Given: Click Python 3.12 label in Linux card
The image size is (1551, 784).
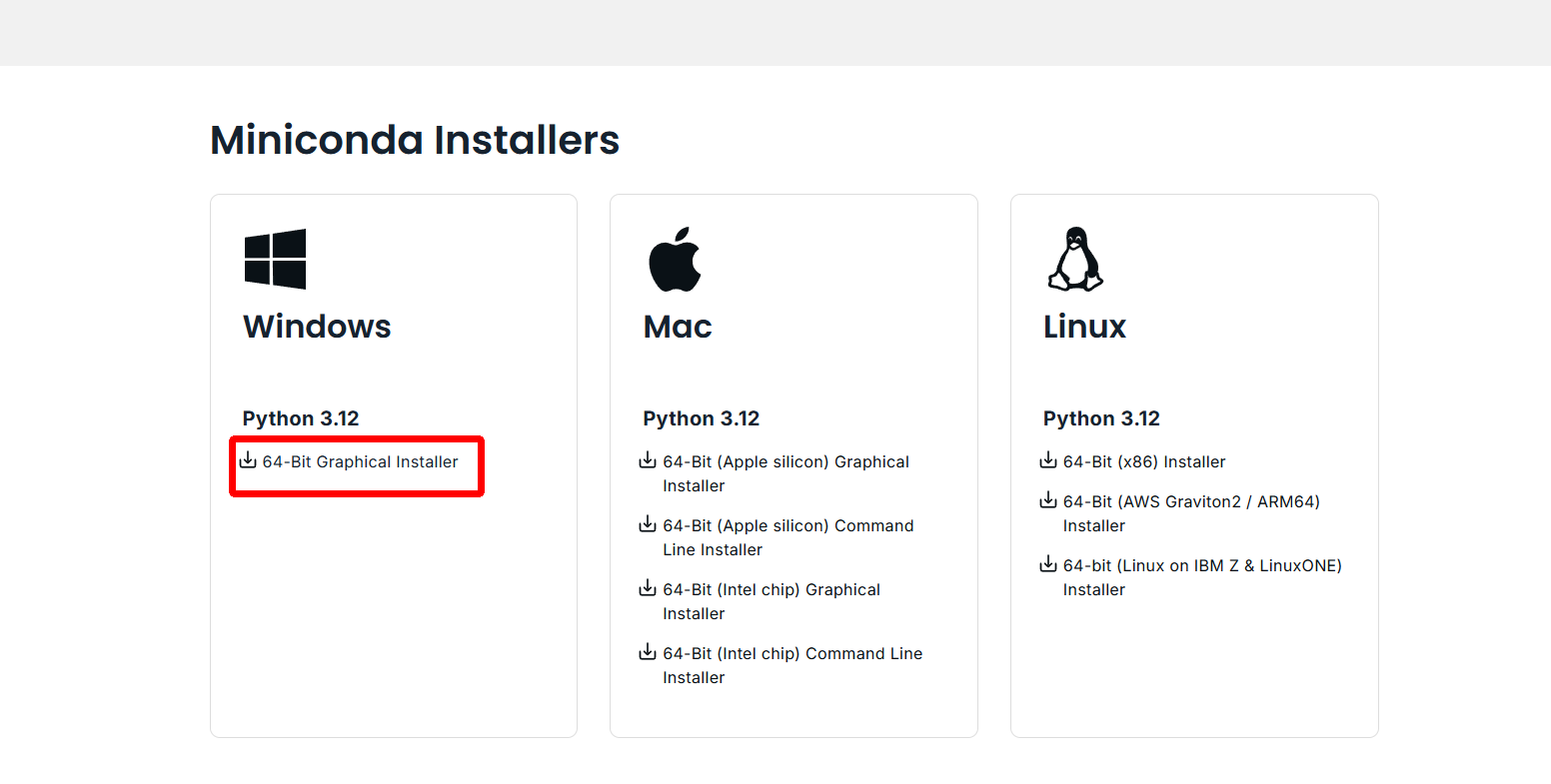Looking at the screenshot, I should (1101, 418).
